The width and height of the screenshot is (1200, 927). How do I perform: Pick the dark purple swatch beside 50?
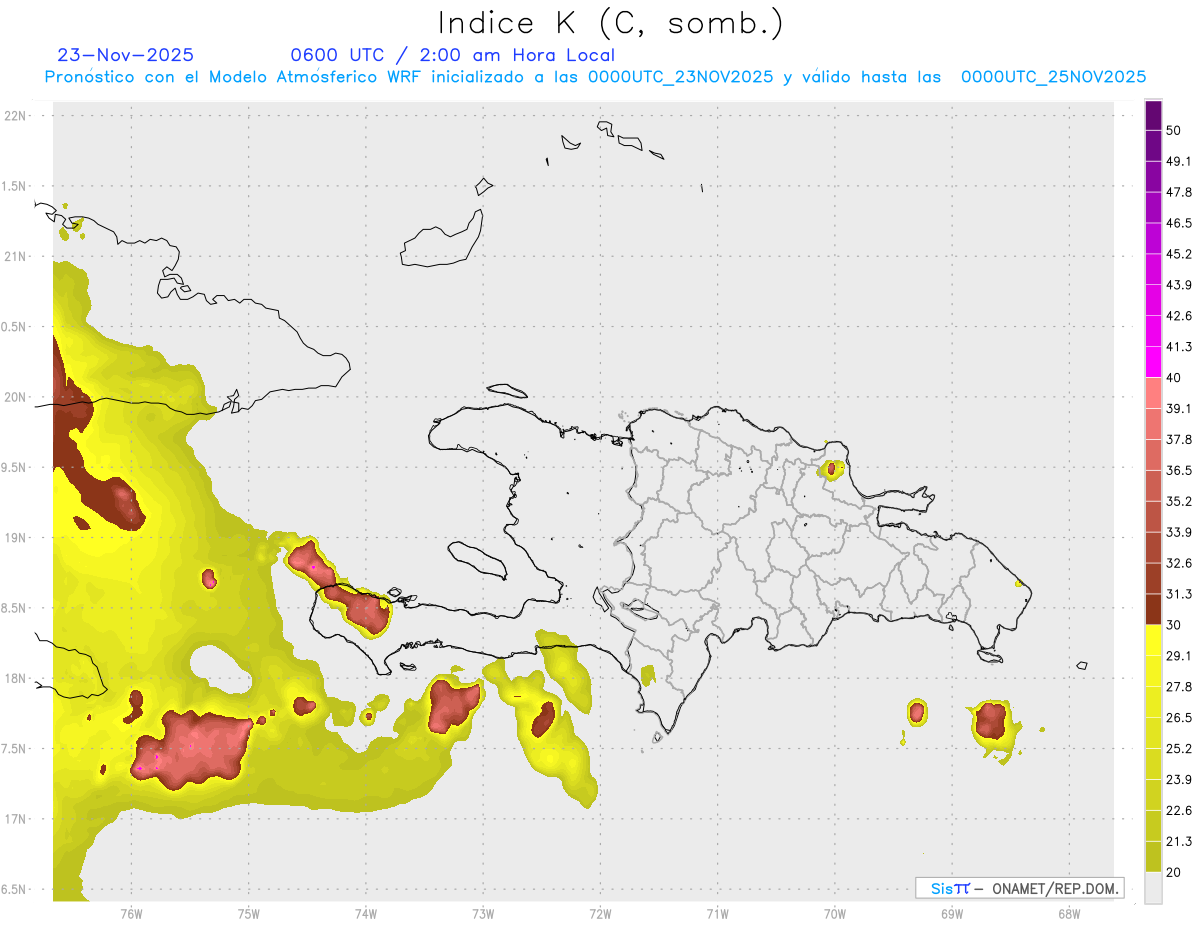(1153, 116)
